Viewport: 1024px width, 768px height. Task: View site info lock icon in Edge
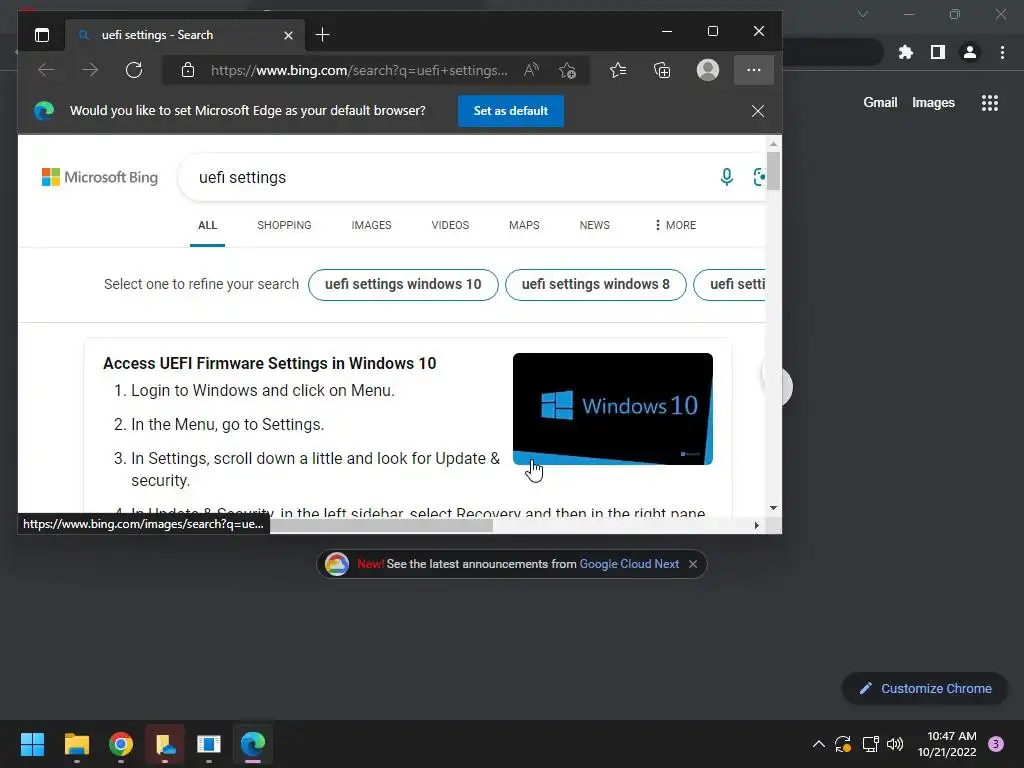click(187, 70)
